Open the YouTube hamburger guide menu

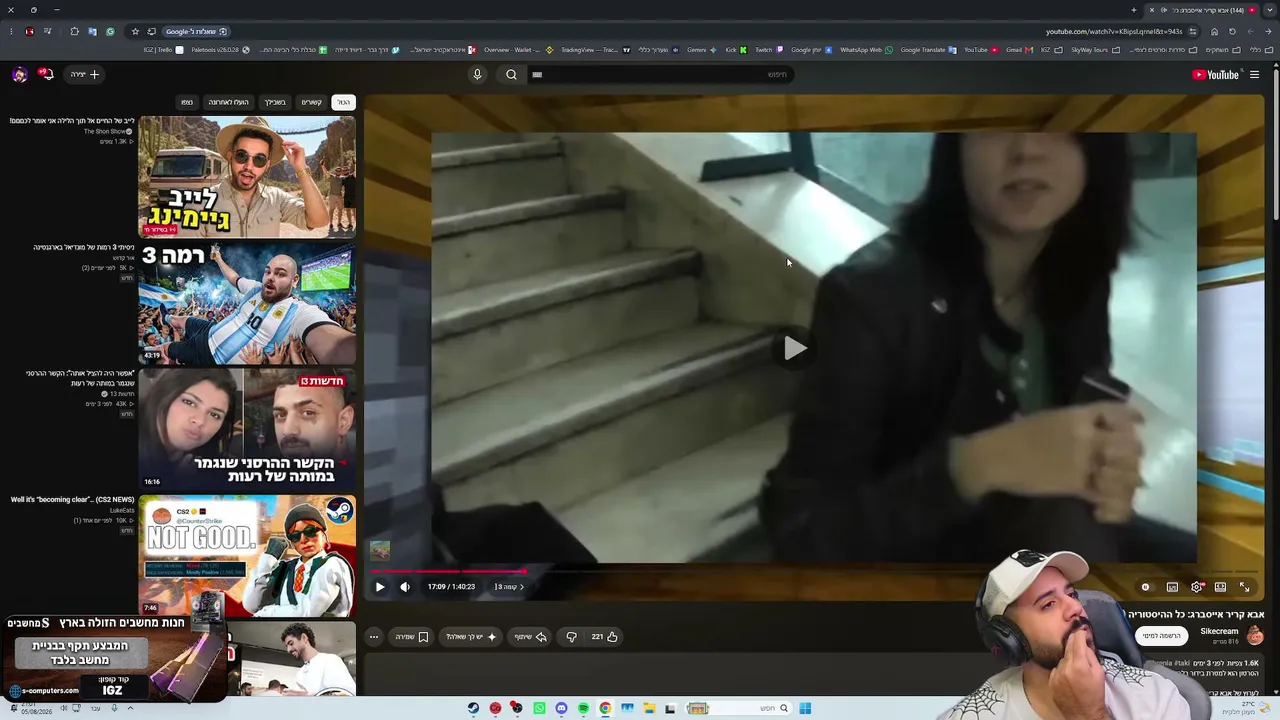pos(1254,75)
